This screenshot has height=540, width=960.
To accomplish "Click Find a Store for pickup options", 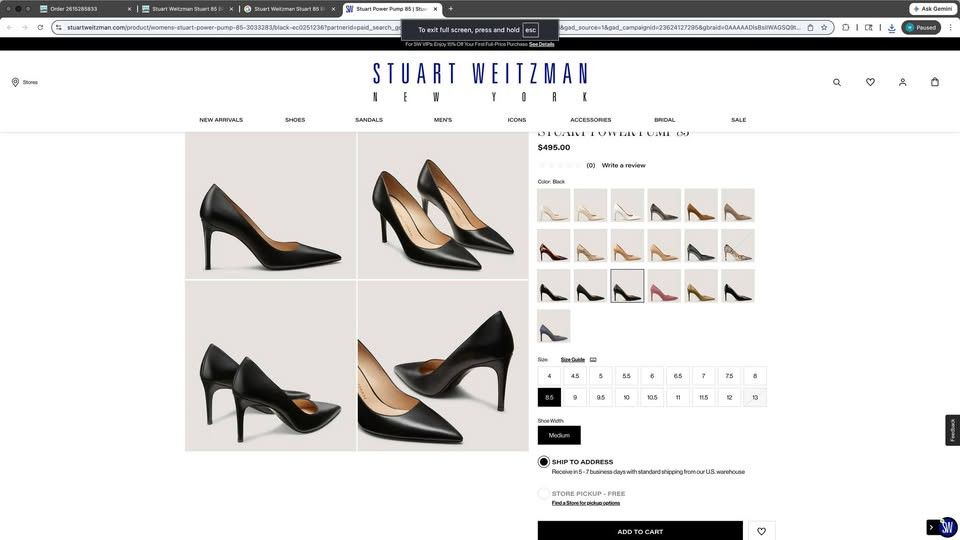I will [x=585, y=503].
